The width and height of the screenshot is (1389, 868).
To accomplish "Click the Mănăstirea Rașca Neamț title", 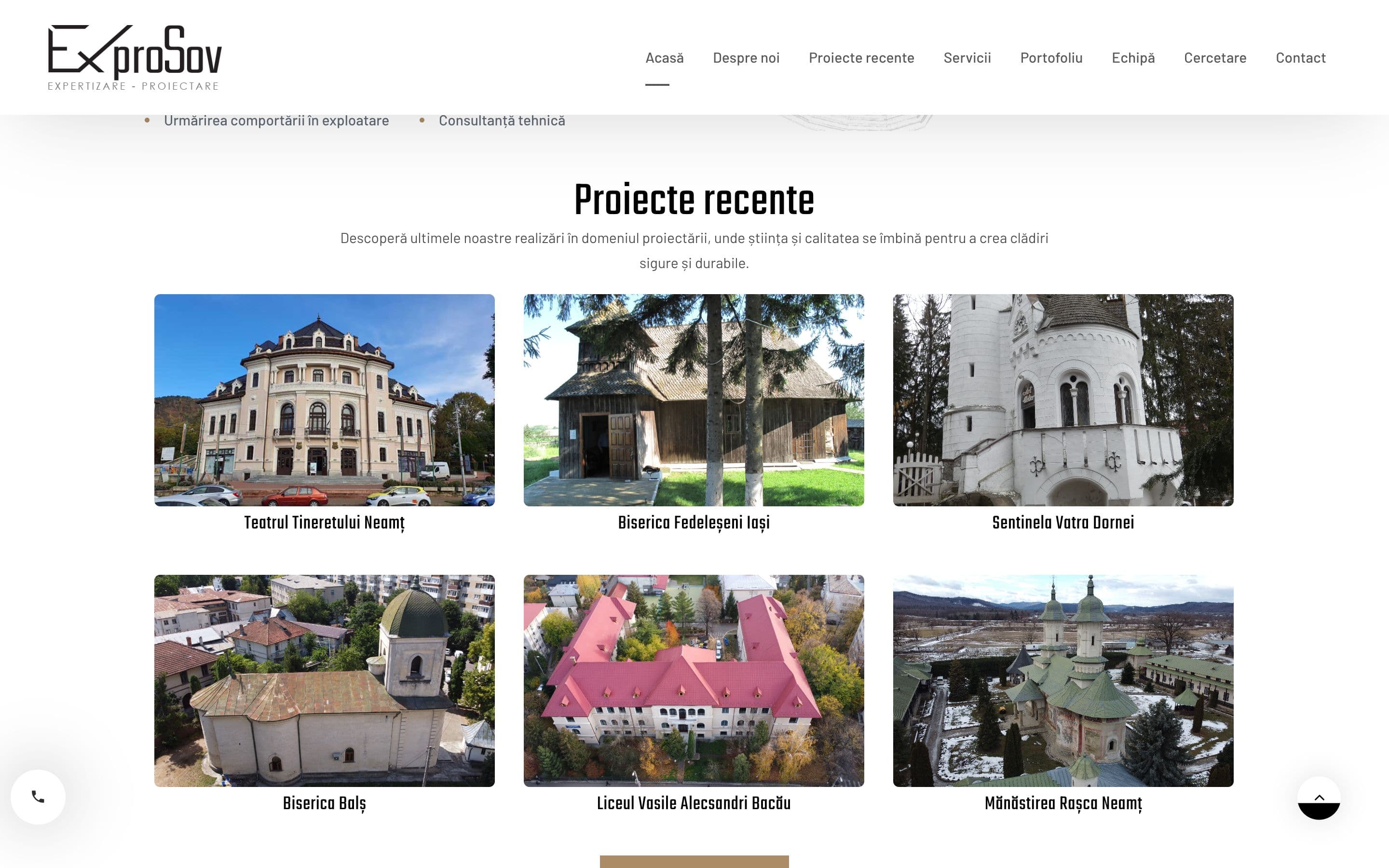I will [x=1063, y=804].
